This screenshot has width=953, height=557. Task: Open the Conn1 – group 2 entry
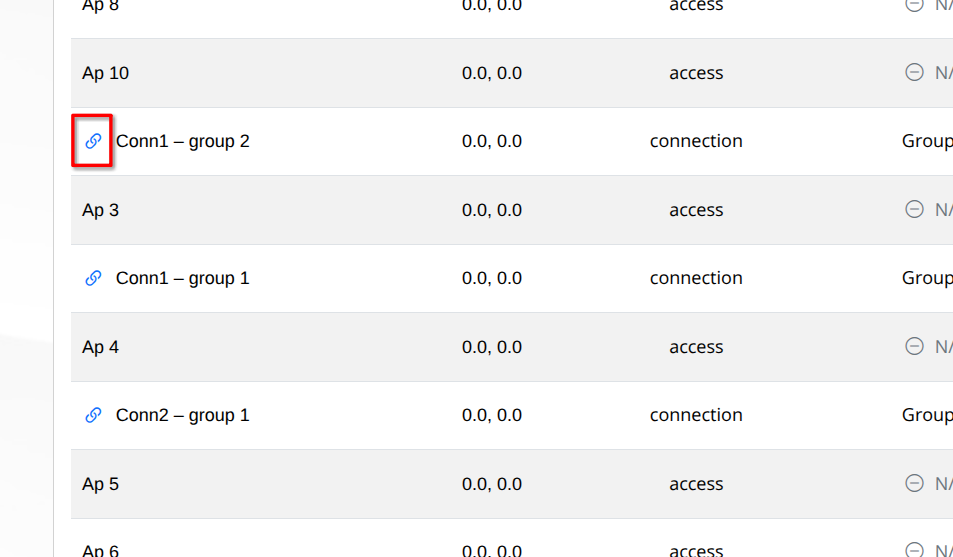point(182,141)
